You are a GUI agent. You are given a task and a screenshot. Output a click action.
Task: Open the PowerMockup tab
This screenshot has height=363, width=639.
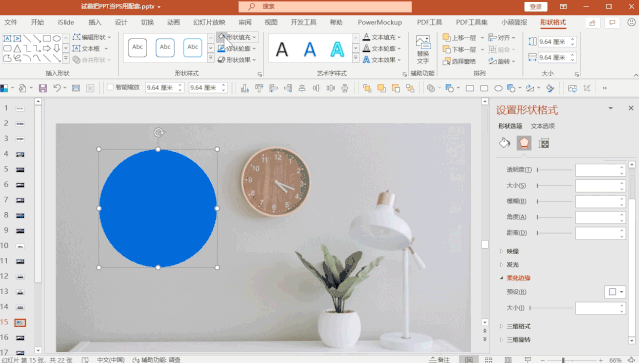point(379,22)
